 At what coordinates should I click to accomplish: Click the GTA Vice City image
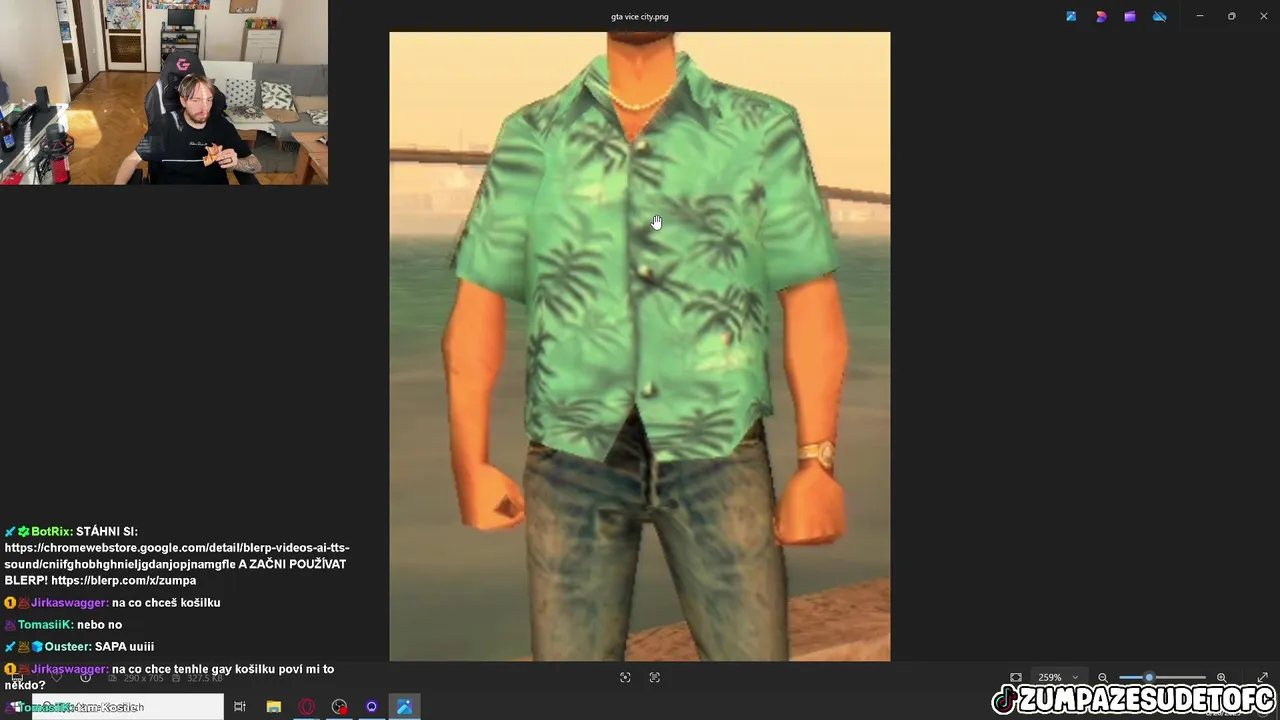pyautogui.click(x=640, y=346)
